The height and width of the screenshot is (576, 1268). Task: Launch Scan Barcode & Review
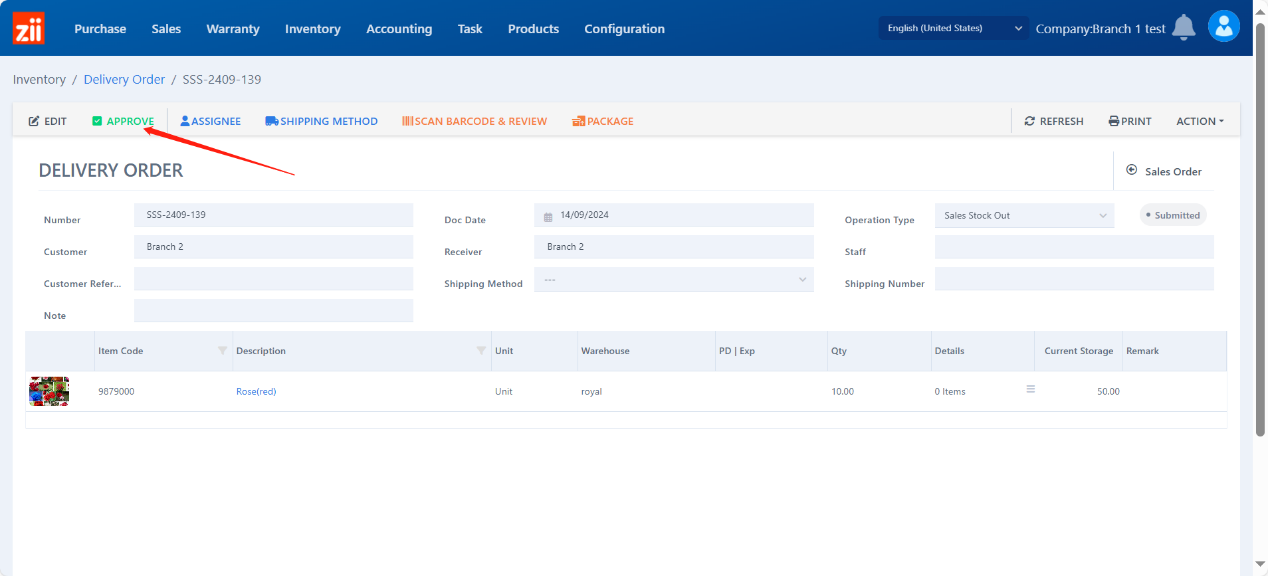pyautogui.click(x=474, y=121)
